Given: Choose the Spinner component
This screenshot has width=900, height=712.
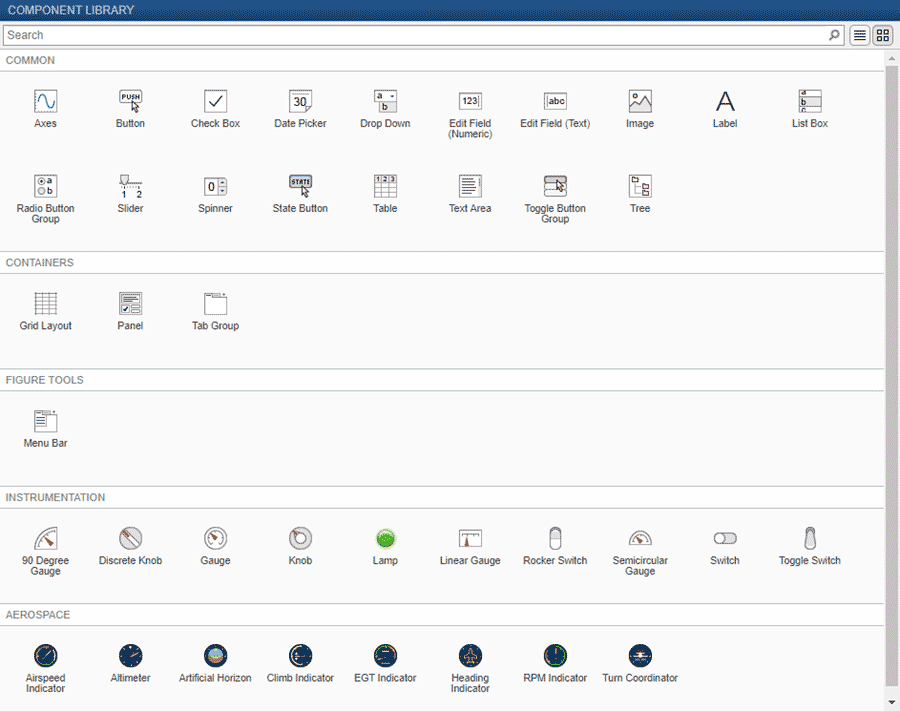Looking at the screenshot, I should tap(215, 186).
